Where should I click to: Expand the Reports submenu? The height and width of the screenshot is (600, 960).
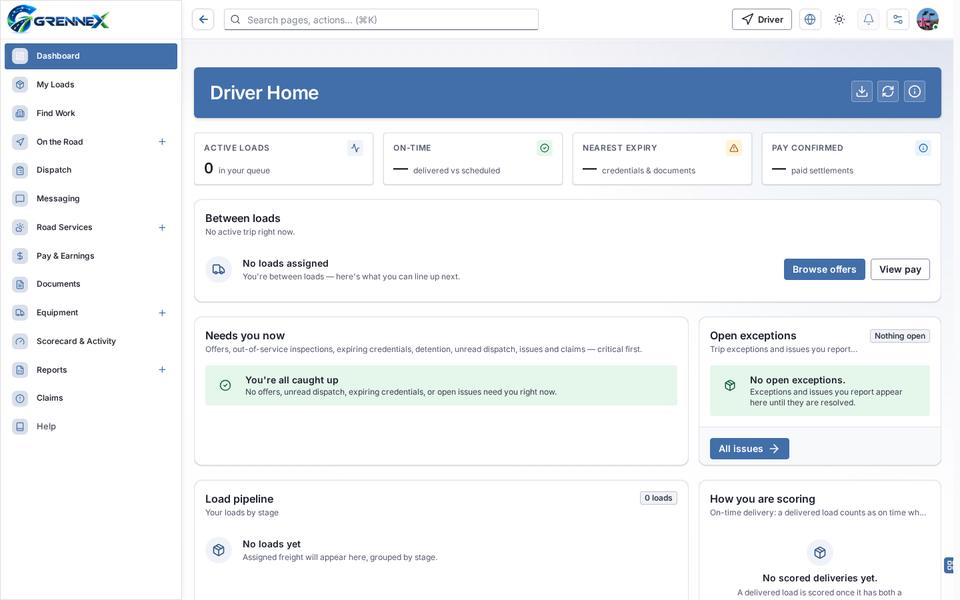162,370
